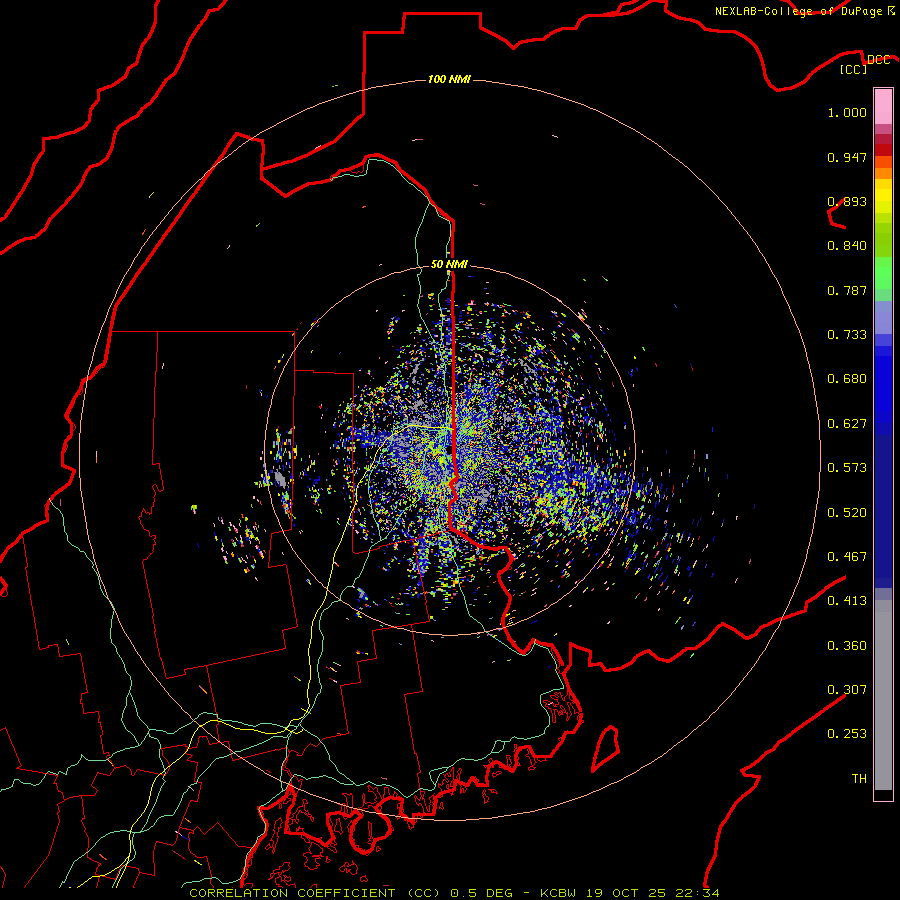The height and width of the screenshot is (900, 900).
Task: Click the TH threshold label
Action: 859,779
